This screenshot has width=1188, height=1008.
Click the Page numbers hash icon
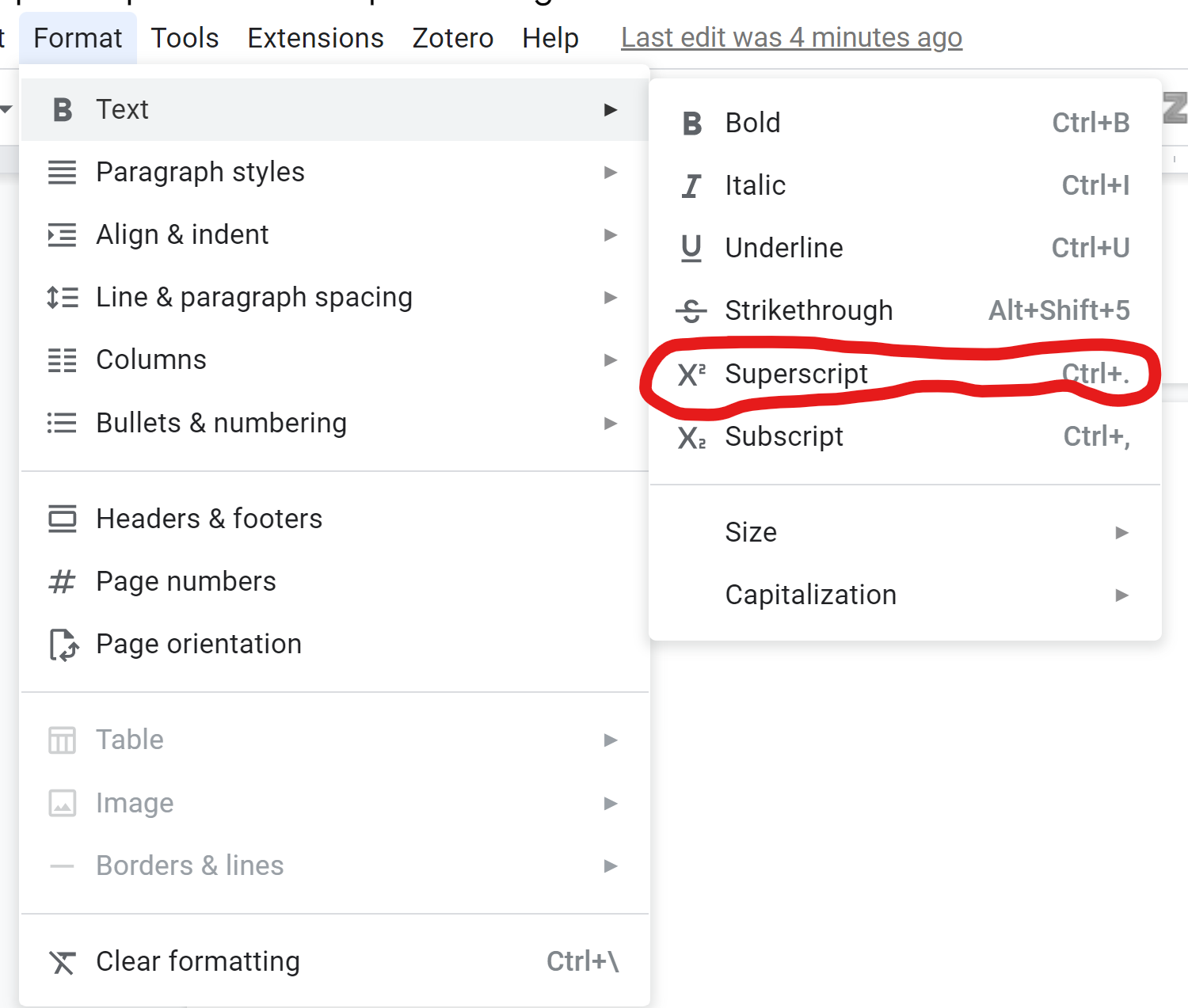(62, 581)
